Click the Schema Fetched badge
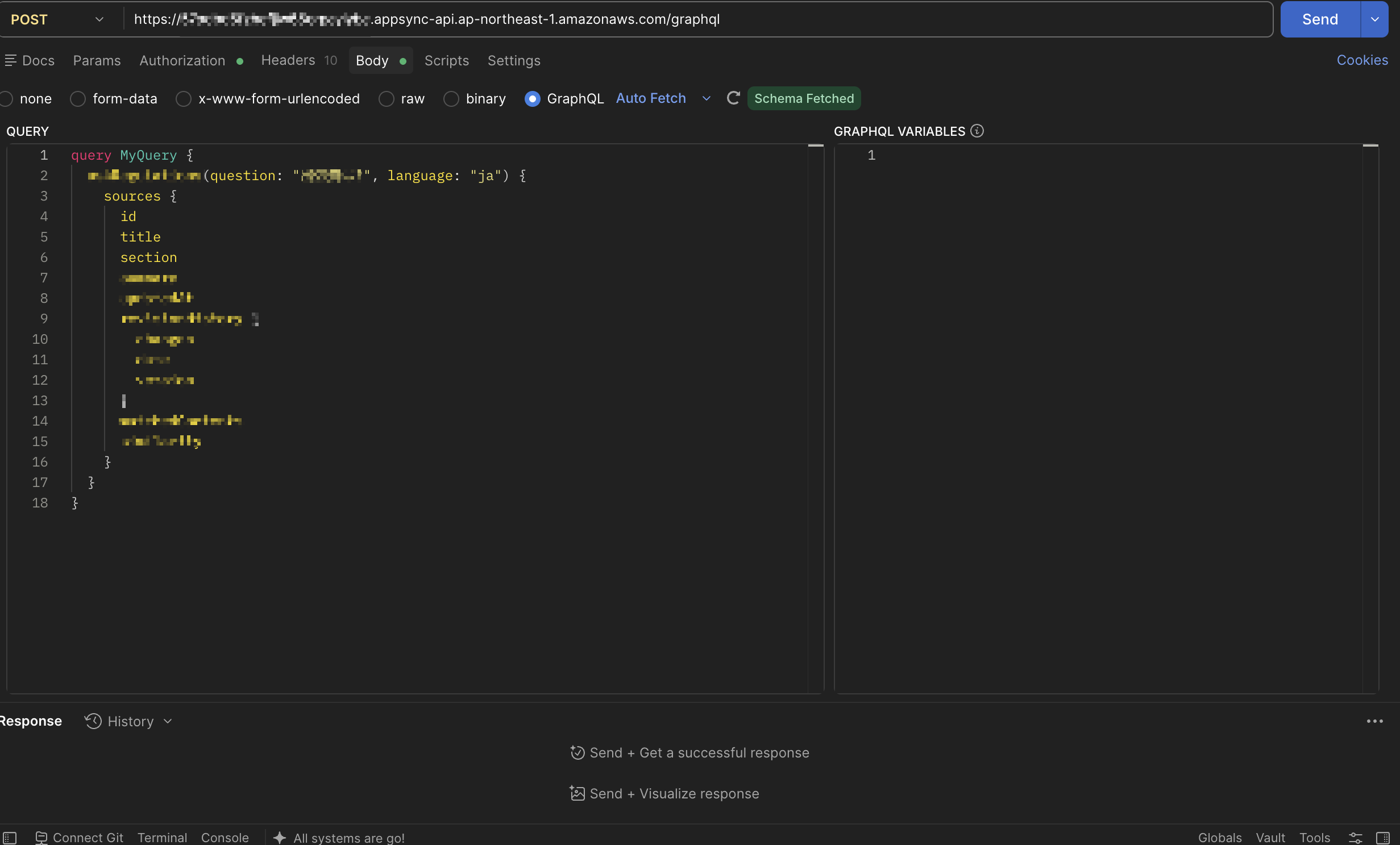The height and width of the screenshot is (845, 1400). (x=804, y=98)
